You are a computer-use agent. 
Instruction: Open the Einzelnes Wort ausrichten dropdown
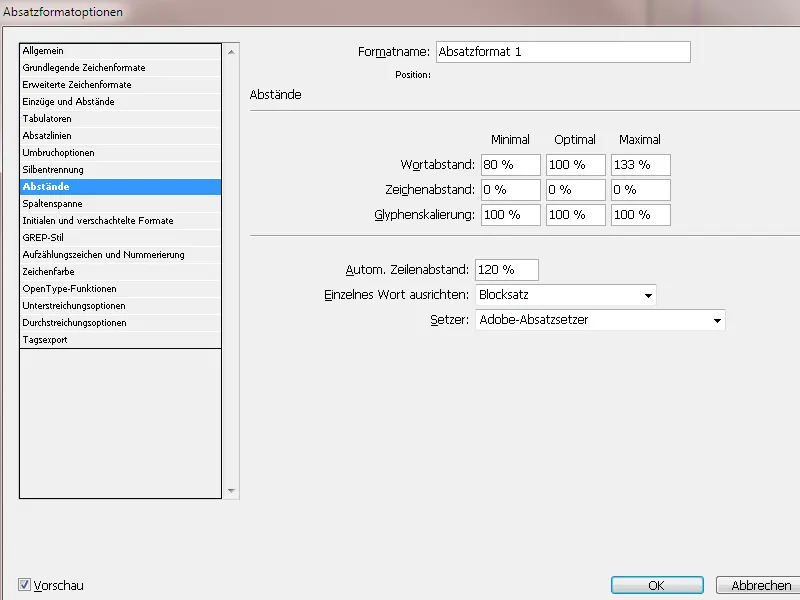pyautogui.click(x=649, y=294)
